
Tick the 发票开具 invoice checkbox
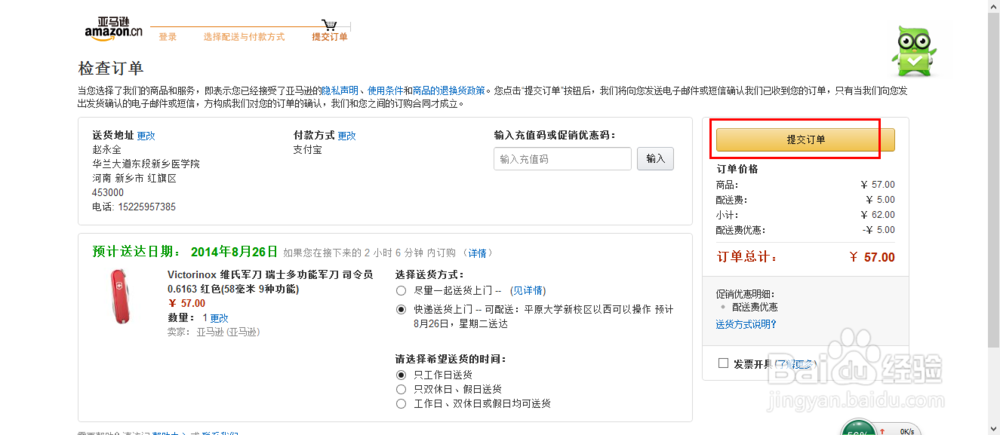pyautogui.click(x=723, y=363)
